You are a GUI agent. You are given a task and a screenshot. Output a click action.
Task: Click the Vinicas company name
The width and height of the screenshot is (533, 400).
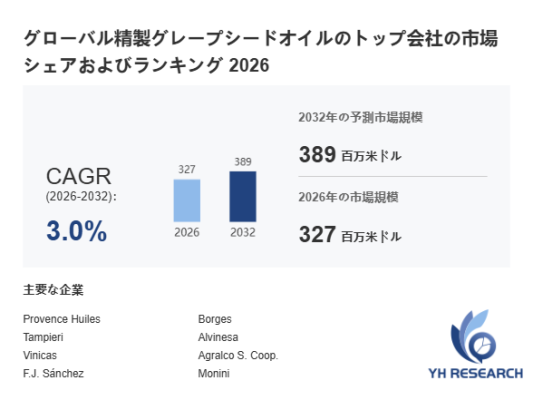point(40,355)
